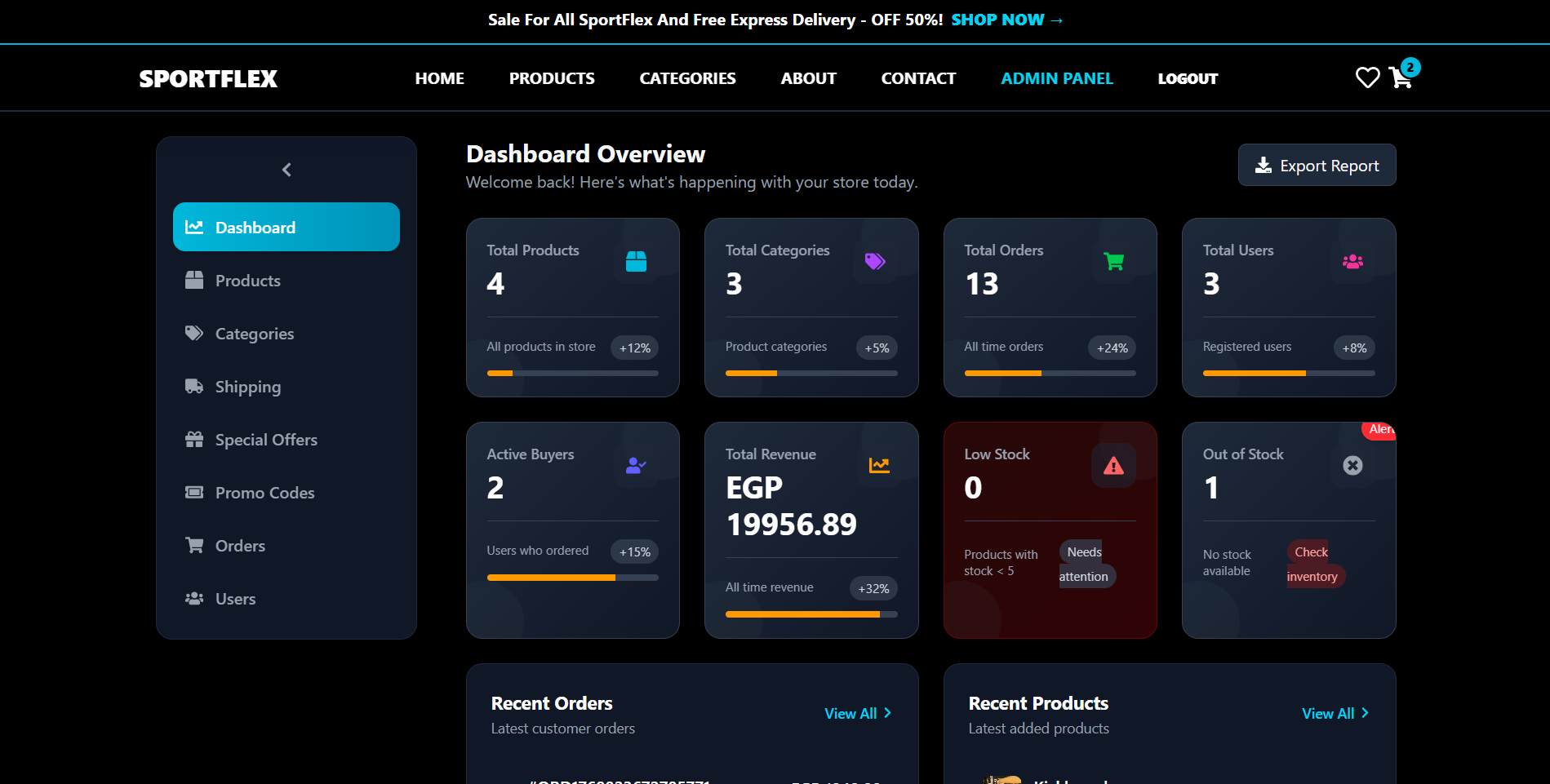
Task: Click the Active Buyers user-check icon
Action: tap(636, 466)
